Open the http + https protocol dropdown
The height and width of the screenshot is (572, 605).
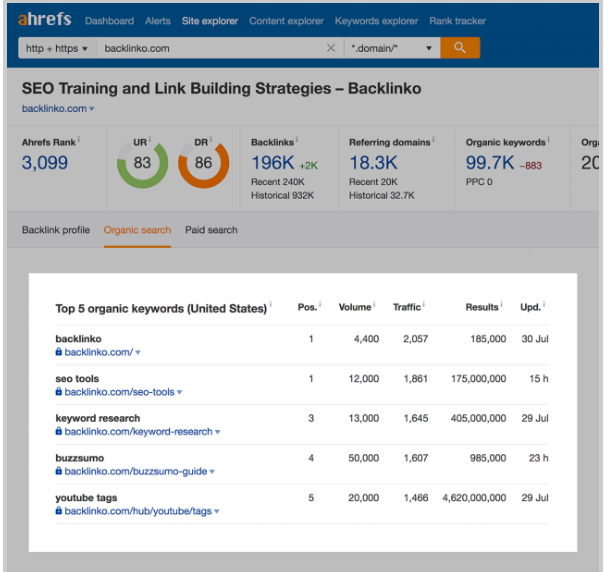pyautogui.click(x=57, y=48)
